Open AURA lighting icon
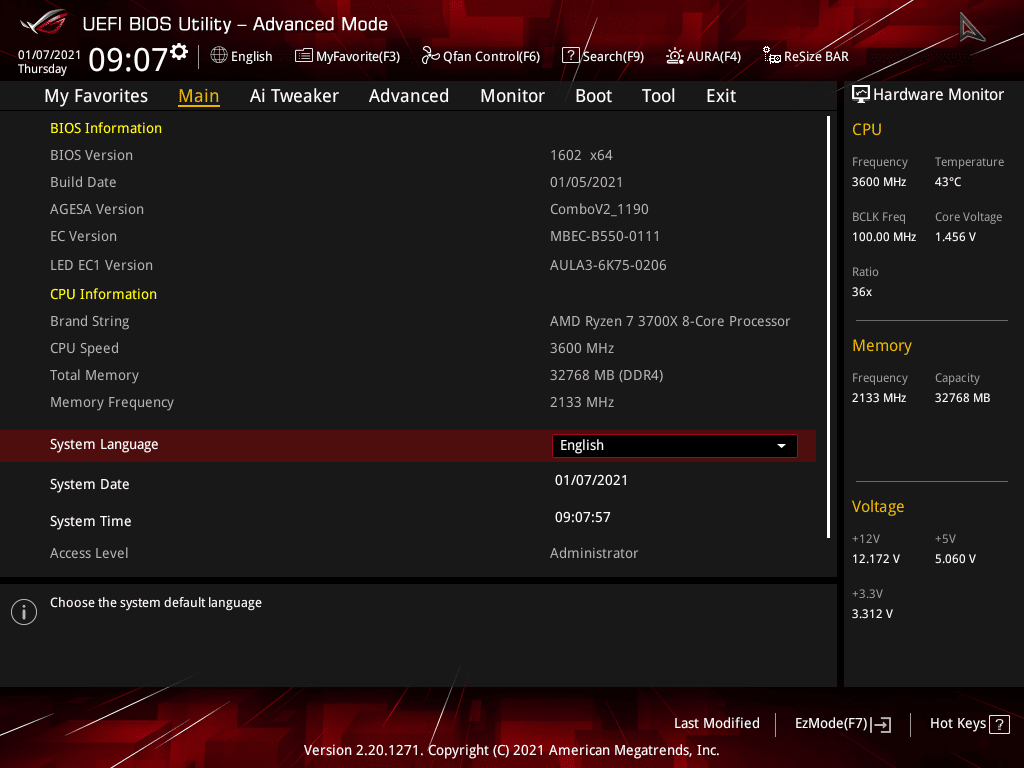Viewport: 1024px width, 768px height. pos(675,56)
